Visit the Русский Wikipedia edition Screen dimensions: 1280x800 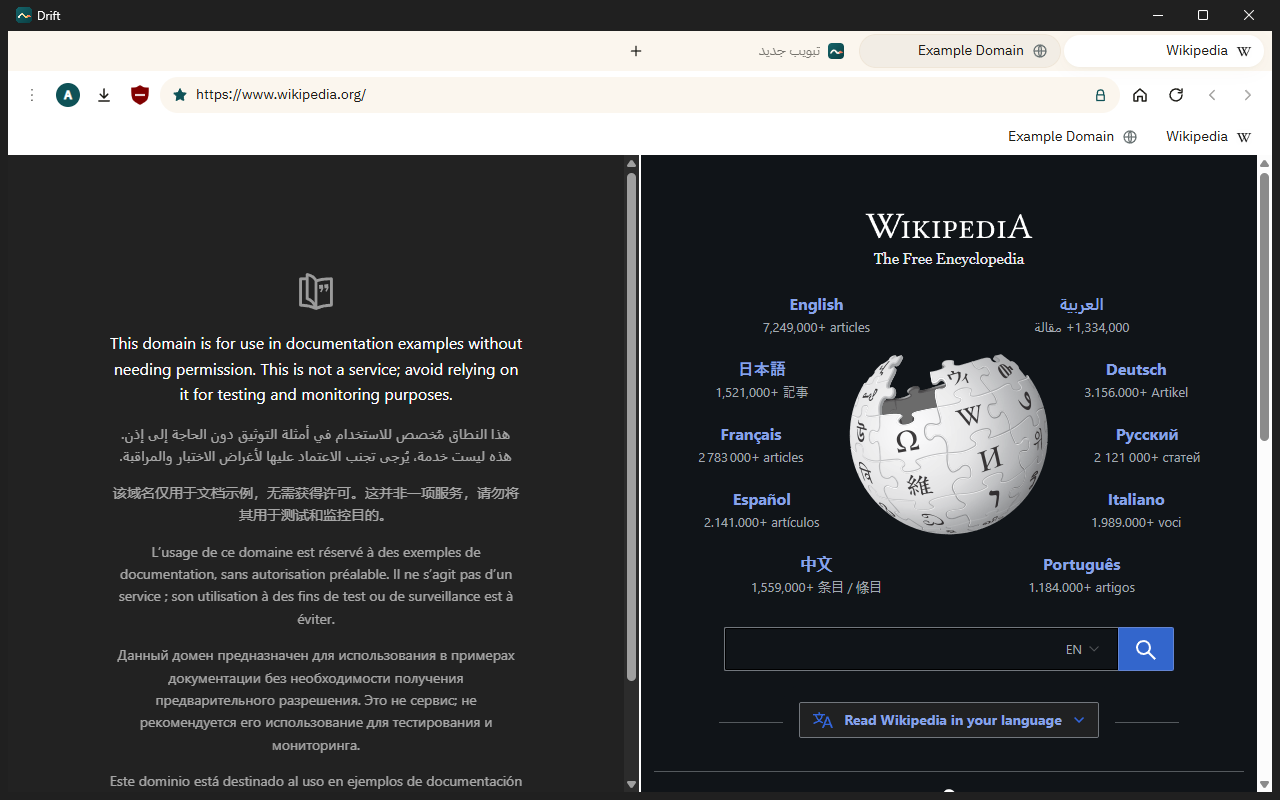click(x=1147, y=435)
